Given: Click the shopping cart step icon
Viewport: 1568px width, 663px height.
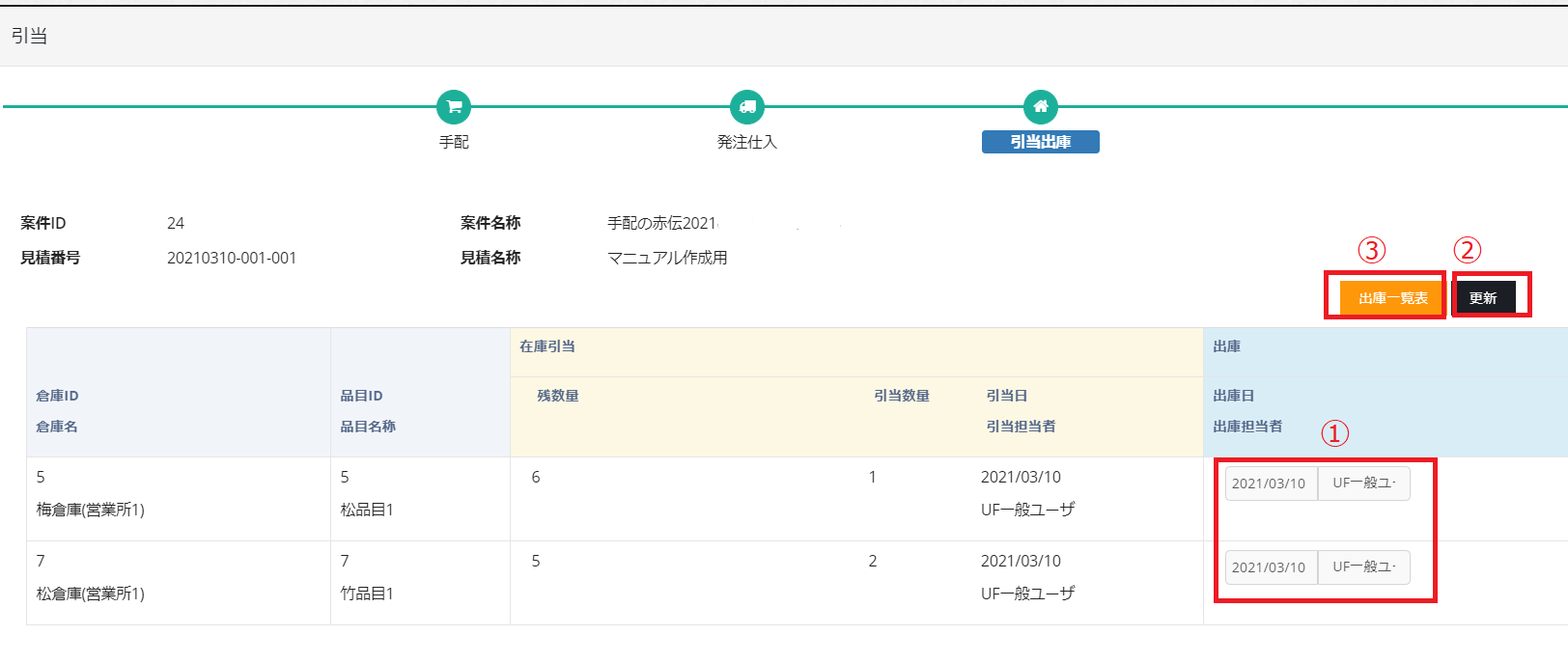Looking at the screenshot, I should pos(453,107).
